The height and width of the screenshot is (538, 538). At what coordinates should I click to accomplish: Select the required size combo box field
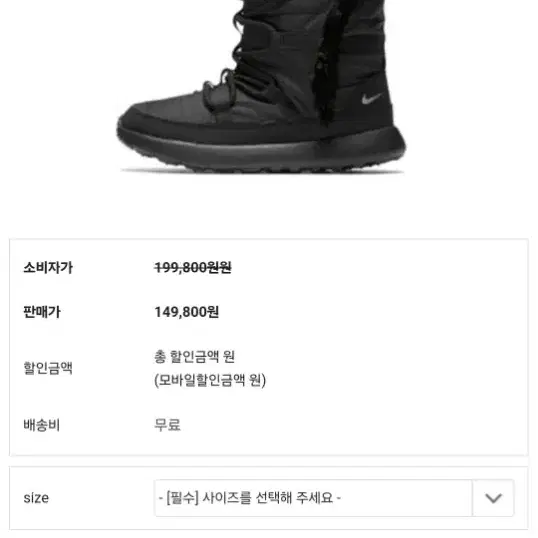point(334,498)
